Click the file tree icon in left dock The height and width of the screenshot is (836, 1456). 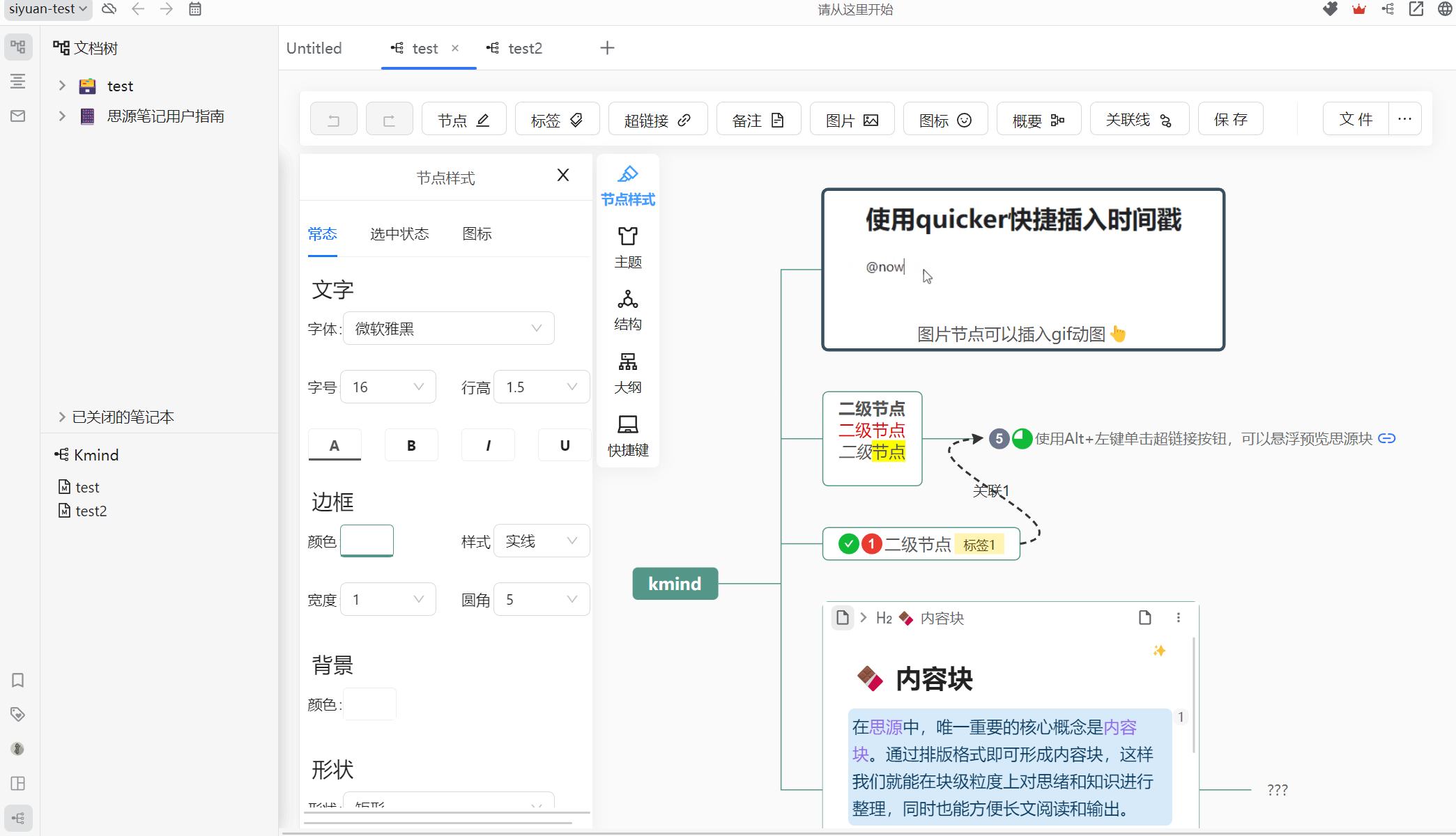(x=18, y=47)
